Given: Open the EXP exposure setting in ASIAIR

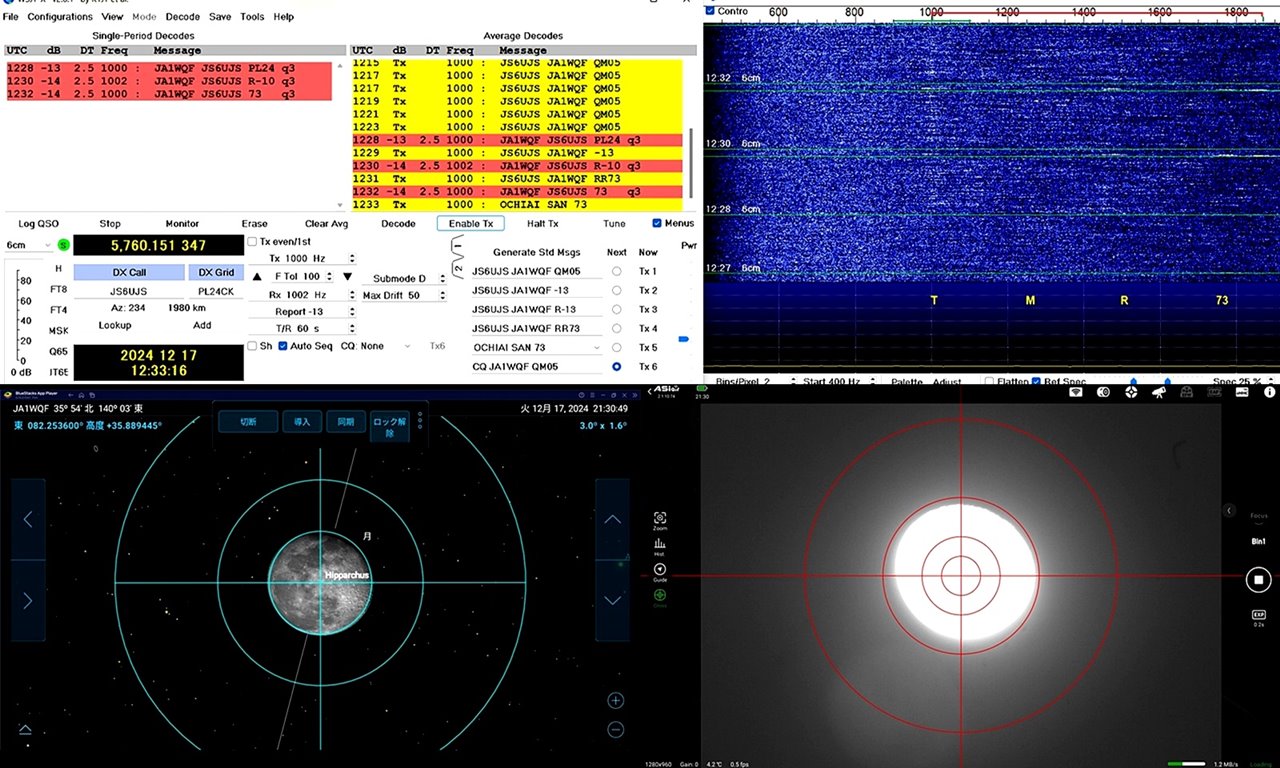Looking at the screenshot, I should (1259, 618).
